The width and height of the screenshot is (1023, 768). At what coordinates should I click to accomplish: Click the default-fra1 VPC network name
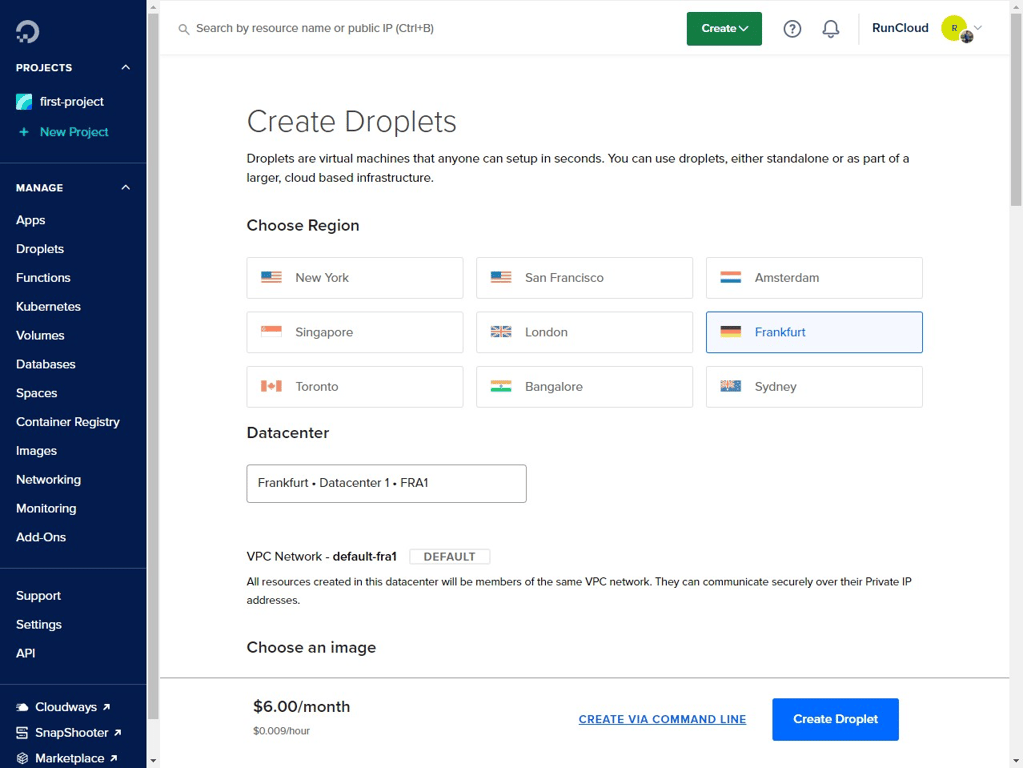tap(365, 557)
